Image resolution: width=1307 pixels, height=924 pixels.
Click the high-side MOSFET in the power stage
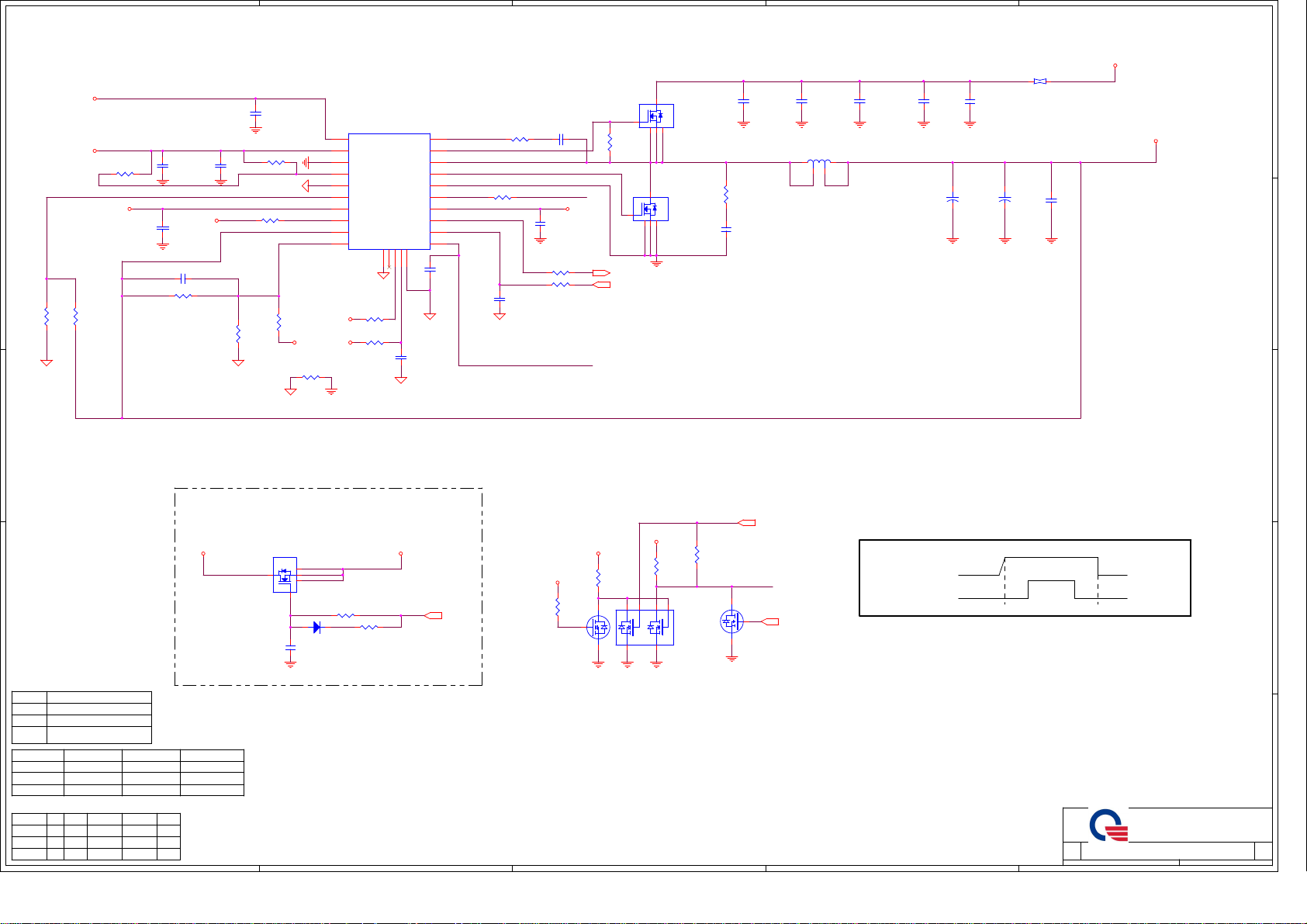[655, 116]
